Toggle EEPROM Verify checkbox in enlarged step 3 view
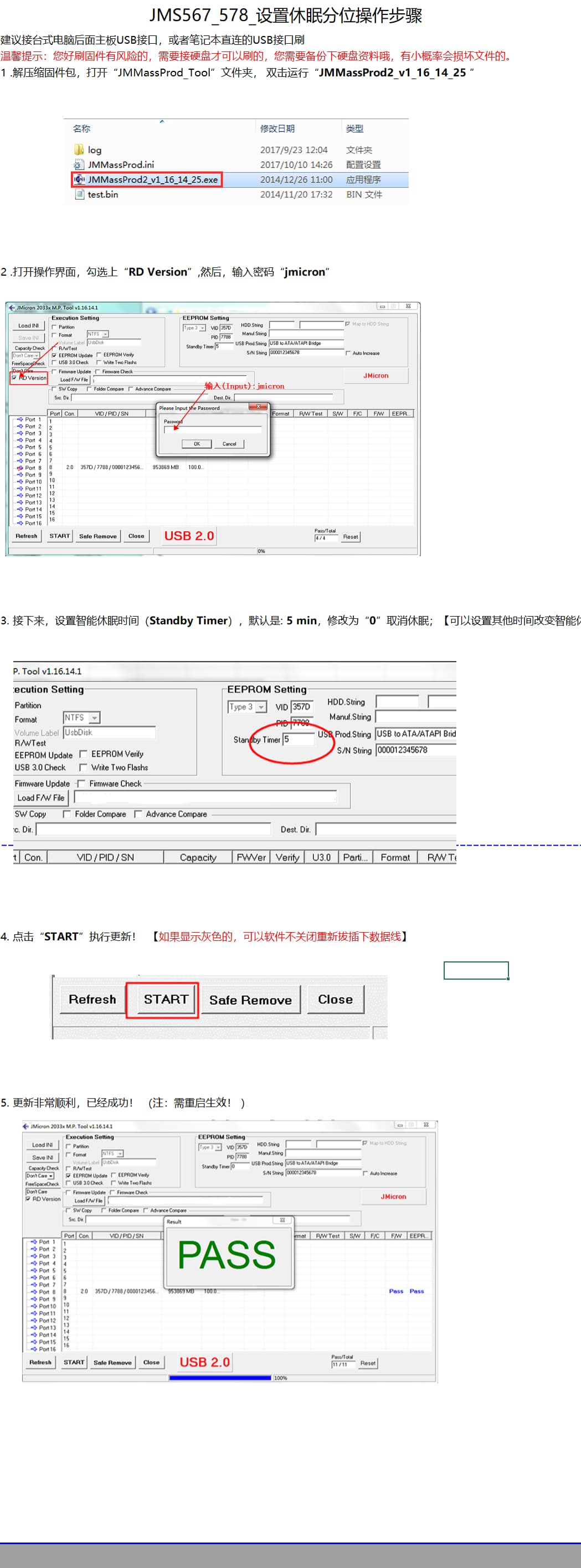Image resolution: width=581 pixels, height=1568 pixels. pos(84,754)
